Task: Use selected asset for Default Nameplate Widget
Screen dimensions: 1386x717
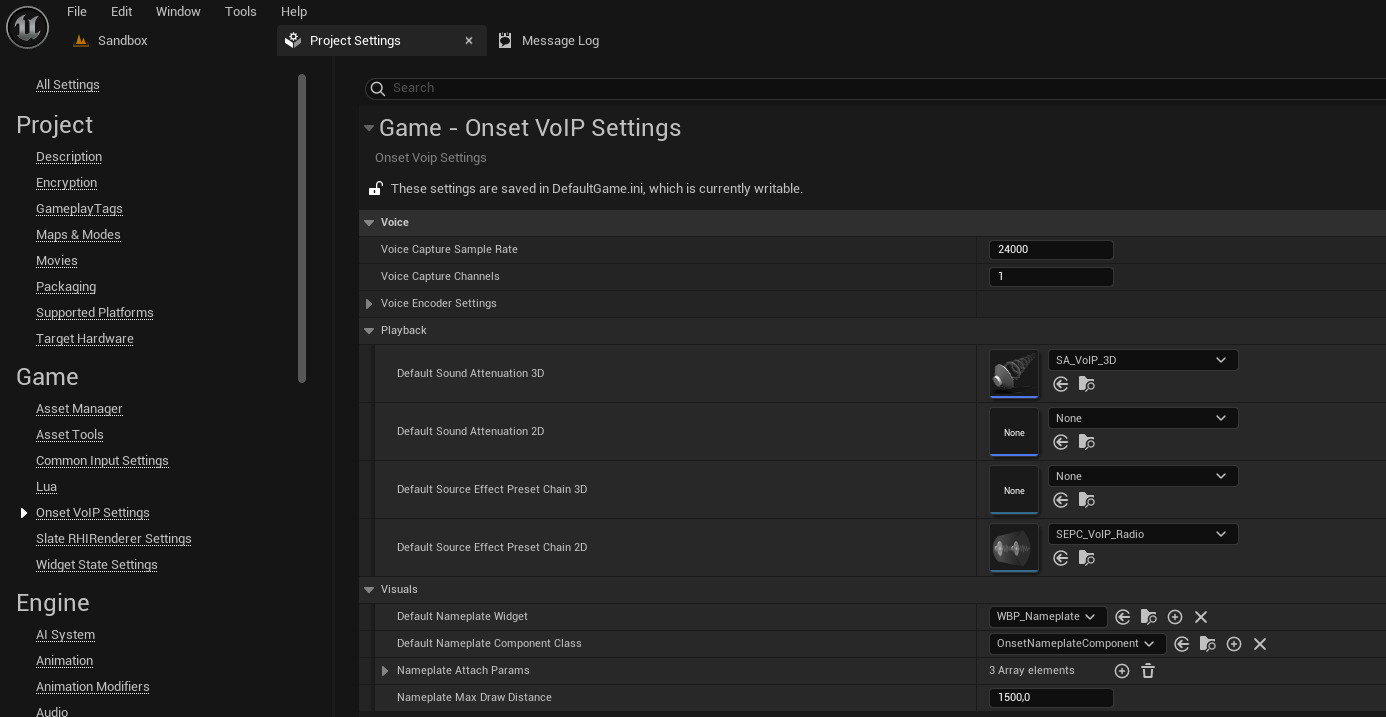Action: 1123,617
